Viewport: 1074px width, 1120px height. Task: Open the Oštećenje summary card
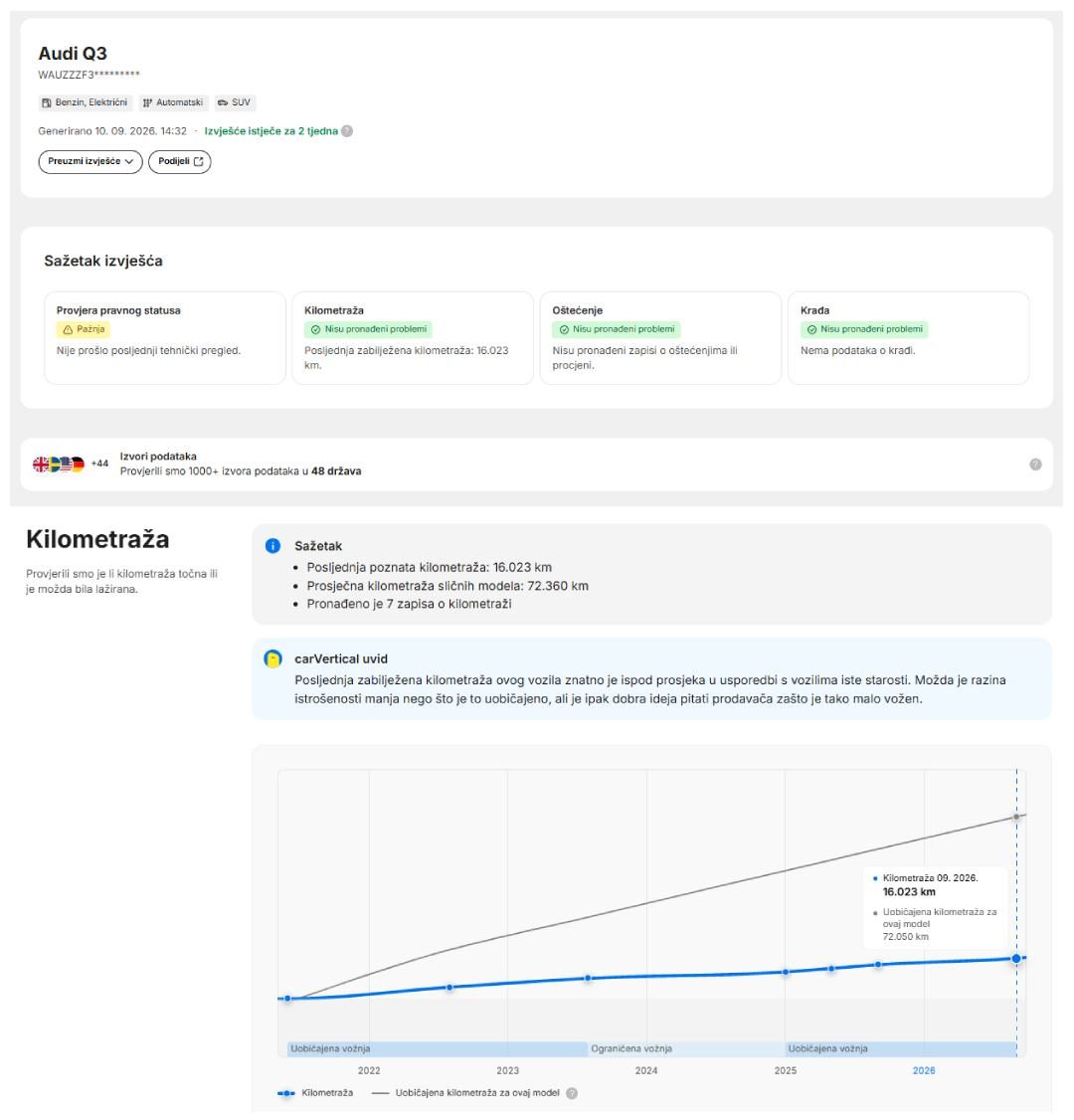tap(660, 338)
